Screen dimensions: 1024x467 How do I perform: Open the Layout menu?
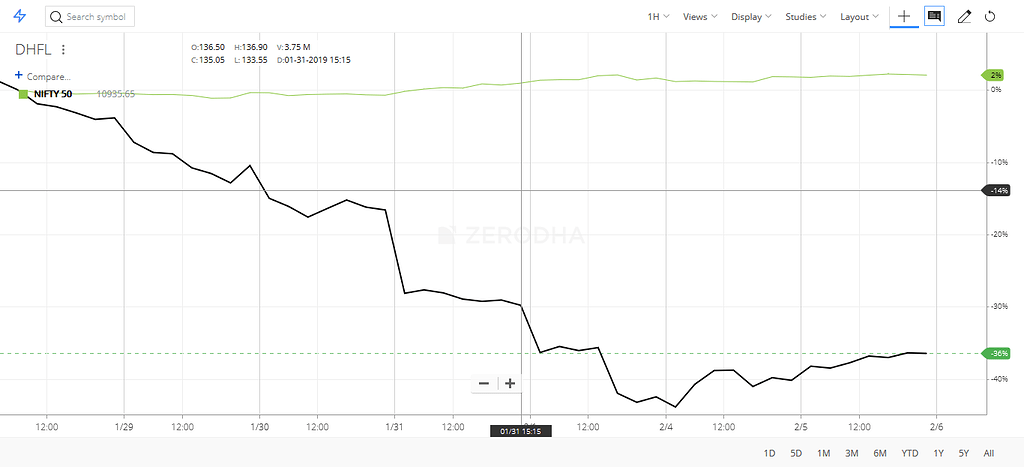[x=859, y=17]
